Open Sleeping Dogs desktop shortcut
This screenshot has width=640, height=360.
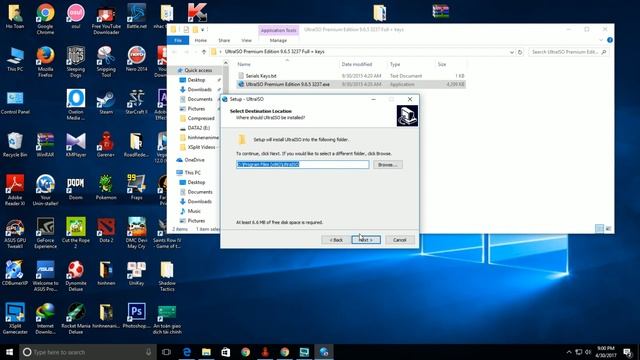(x=76, y=62)
